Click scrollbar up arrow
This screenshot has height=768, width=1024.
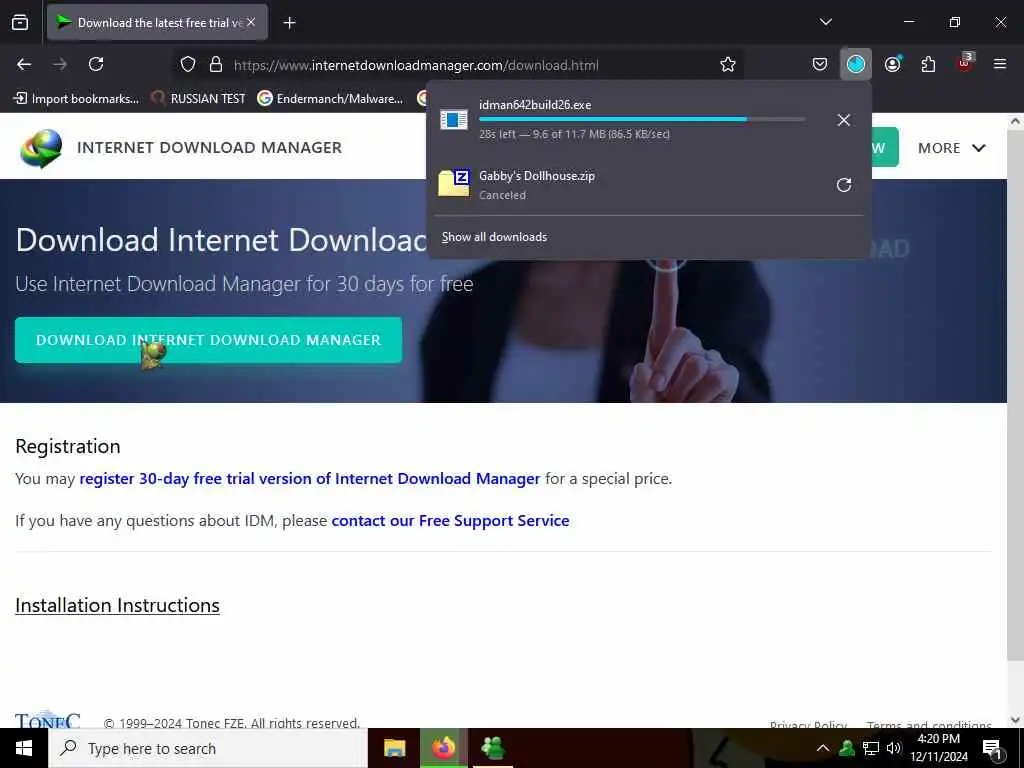(x=1015, y=121)
